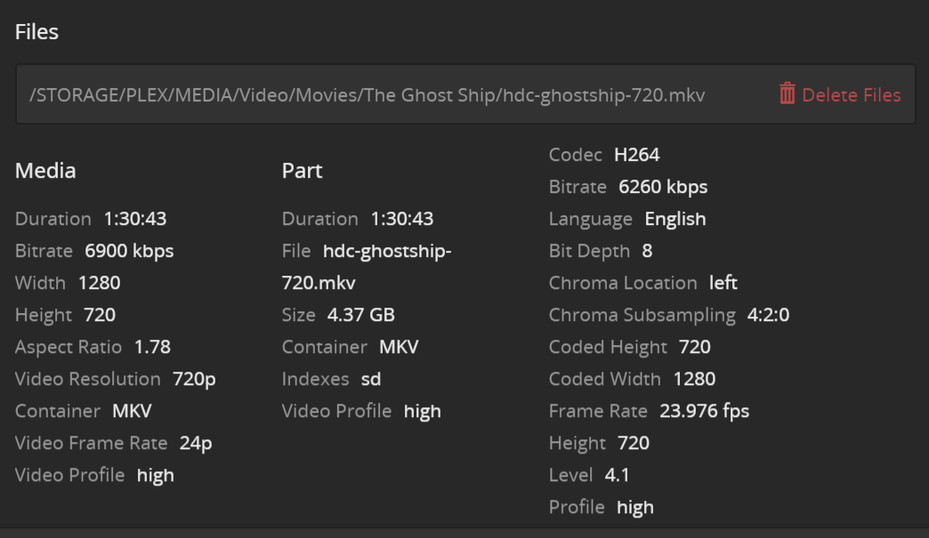Click the hdc-ghostship-720.mkv file path
The image size is (929, 538).
tap(367, 95)
